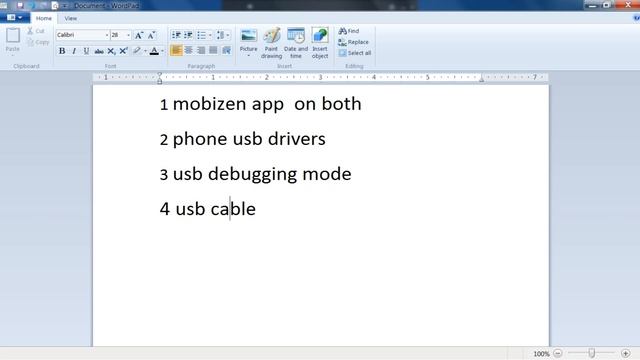Open the WordPad file menu button
Viewport: 640px width, 360px height.
[15, 18]
